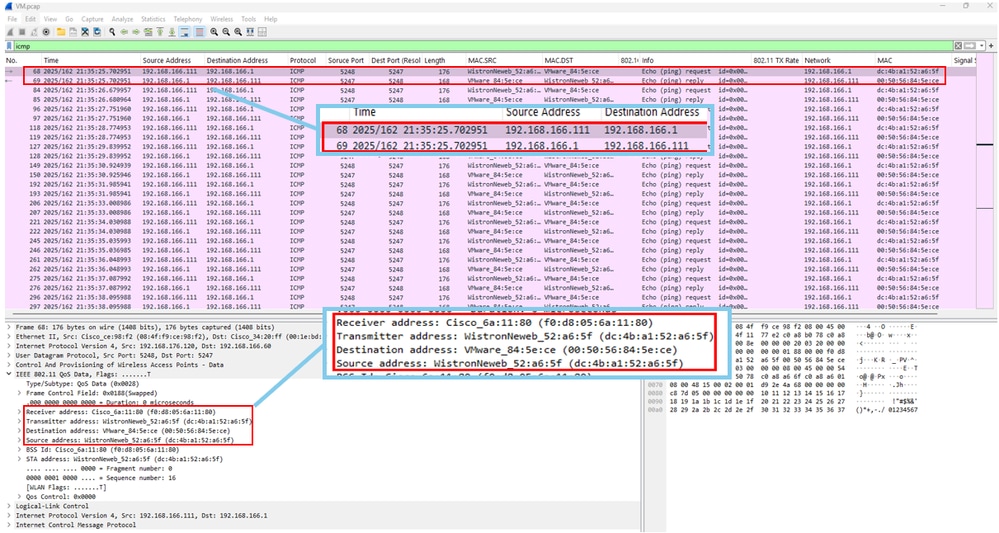Image resolution: width=999 pixels, height=533 pixels.
Task: Click the Reload capture file icon
Action: 97,32
